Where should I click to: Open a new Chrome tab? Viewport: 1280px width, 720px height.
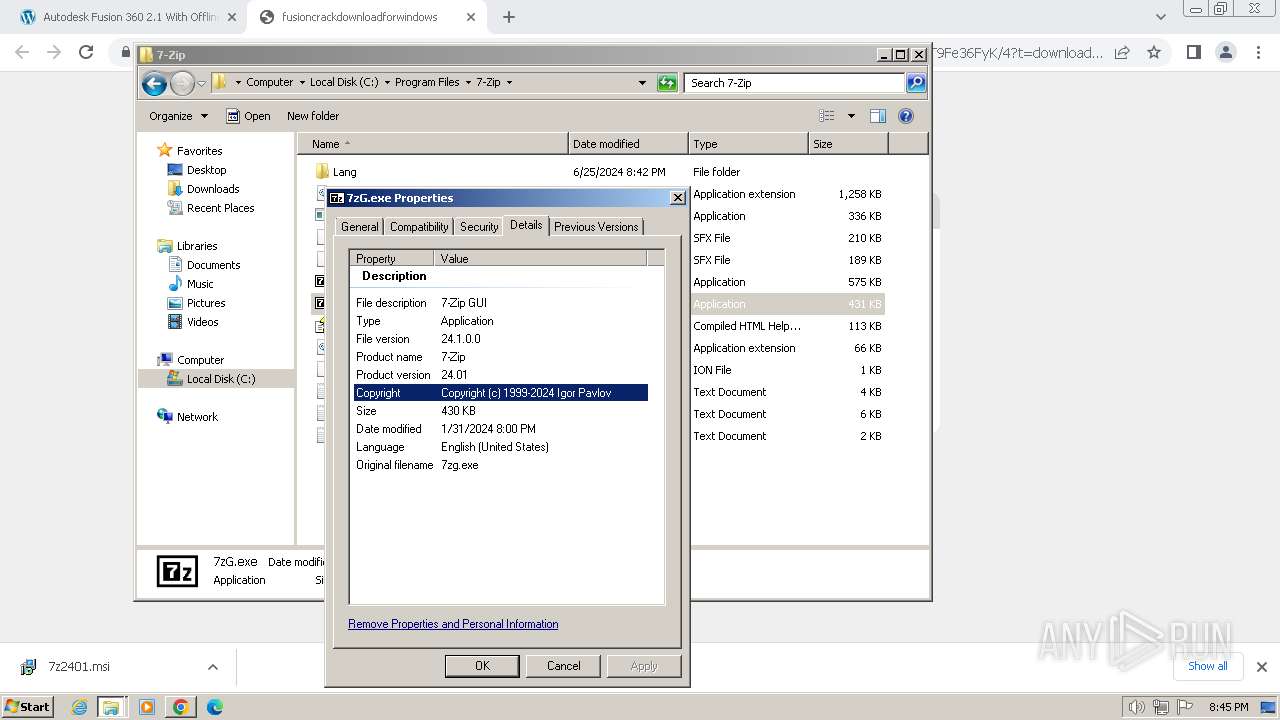(509, 17)
